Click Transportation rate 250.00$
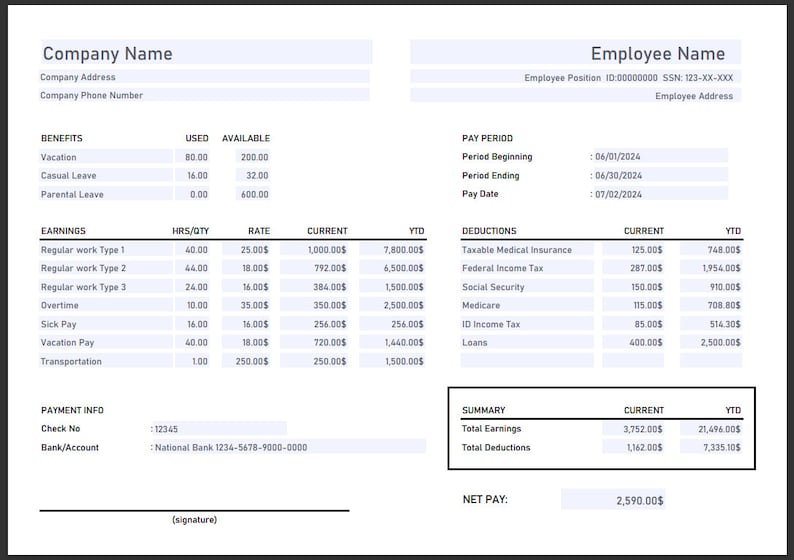The height and width of the screenshot is (560, 794). [246, 361]
